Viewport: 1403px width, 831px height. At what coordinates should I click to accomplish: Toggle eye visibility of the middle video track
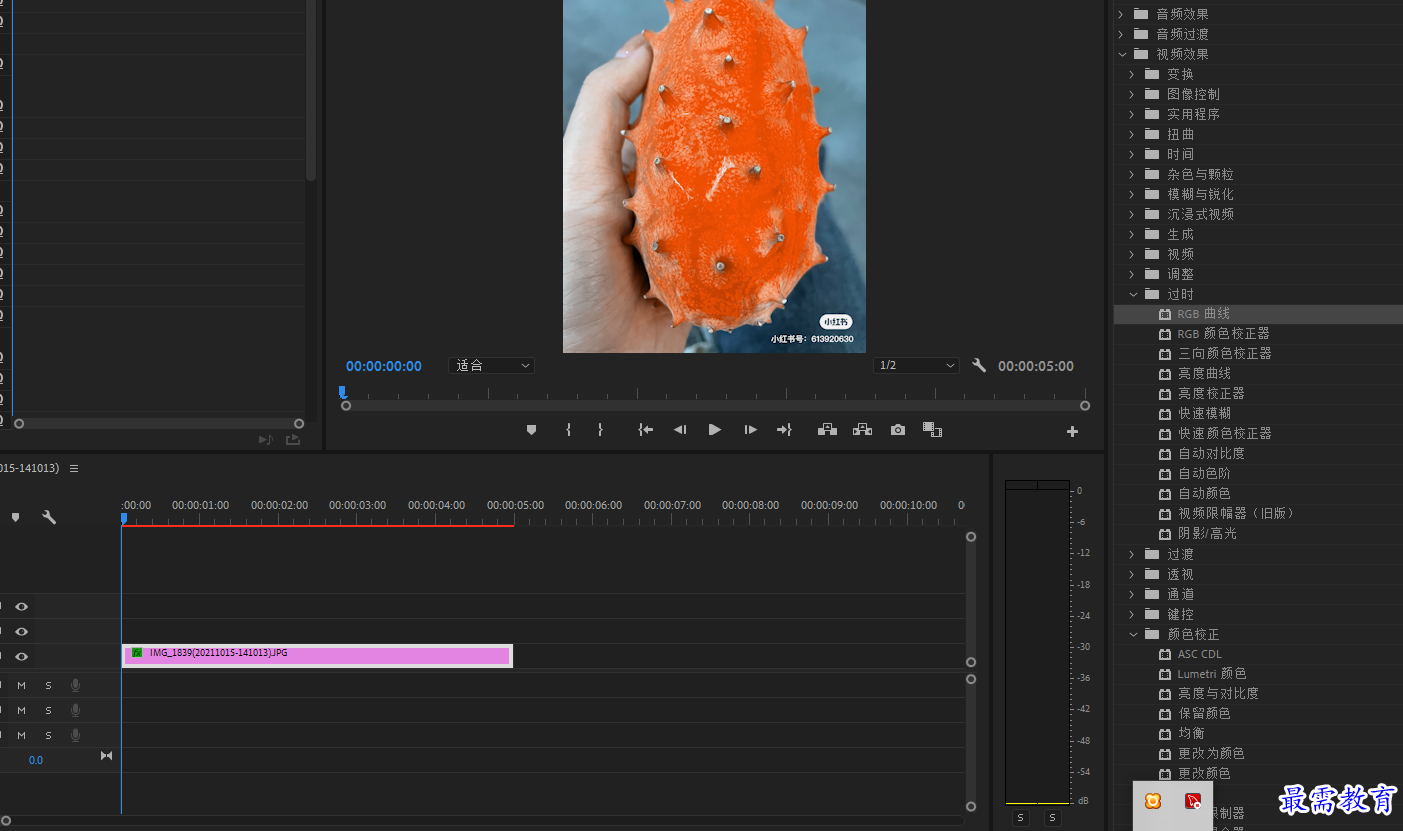(x=21, y=631)
